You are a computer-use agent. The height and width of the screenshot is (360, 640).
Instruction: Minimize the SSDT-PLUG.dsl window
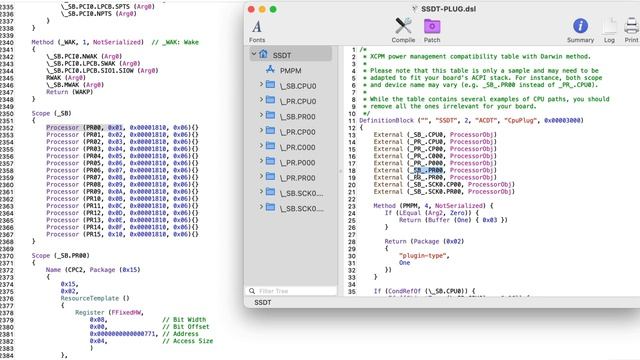tap(262, 9)
